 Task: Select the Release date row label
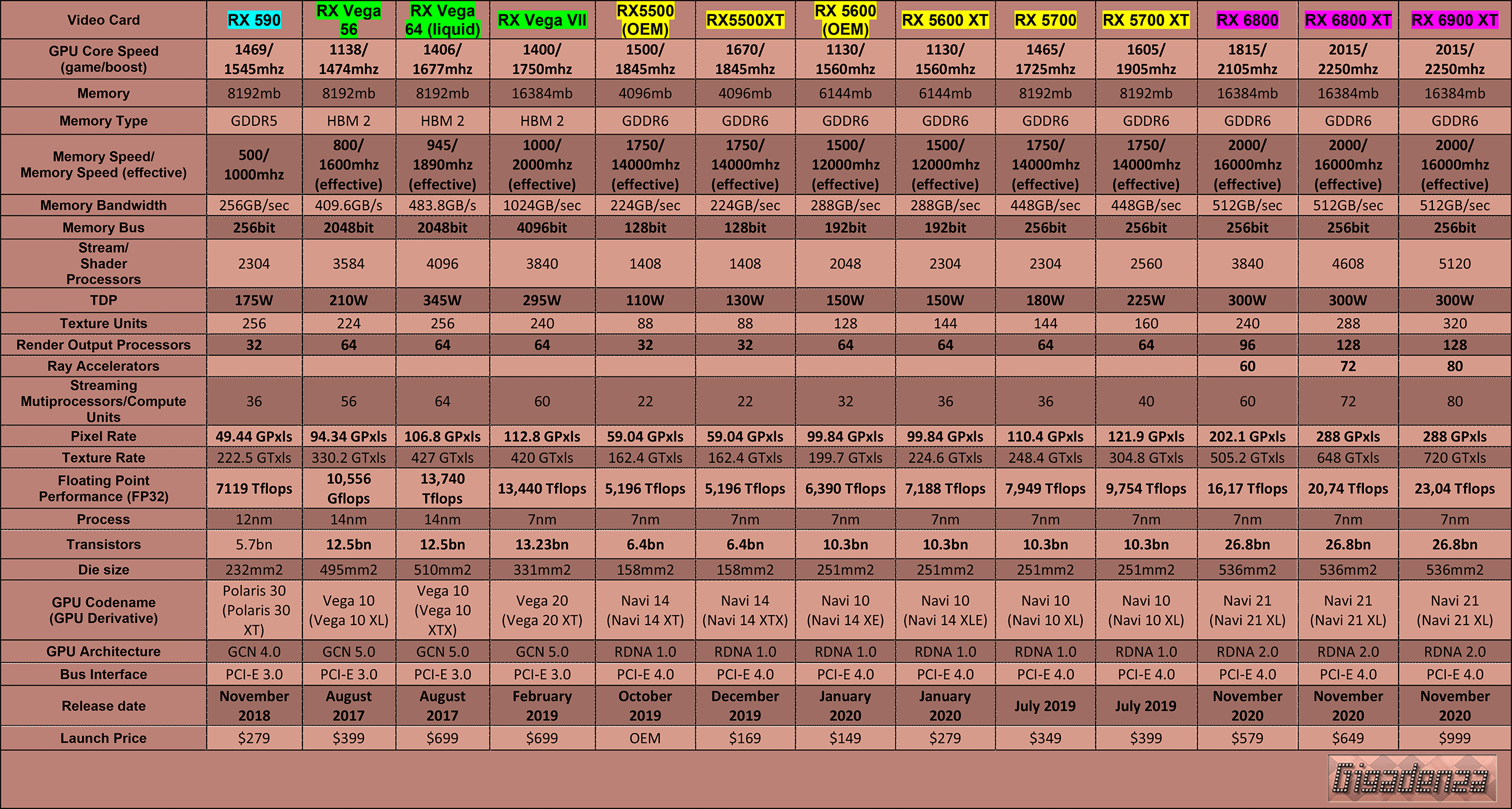click(x=103, y=706)
